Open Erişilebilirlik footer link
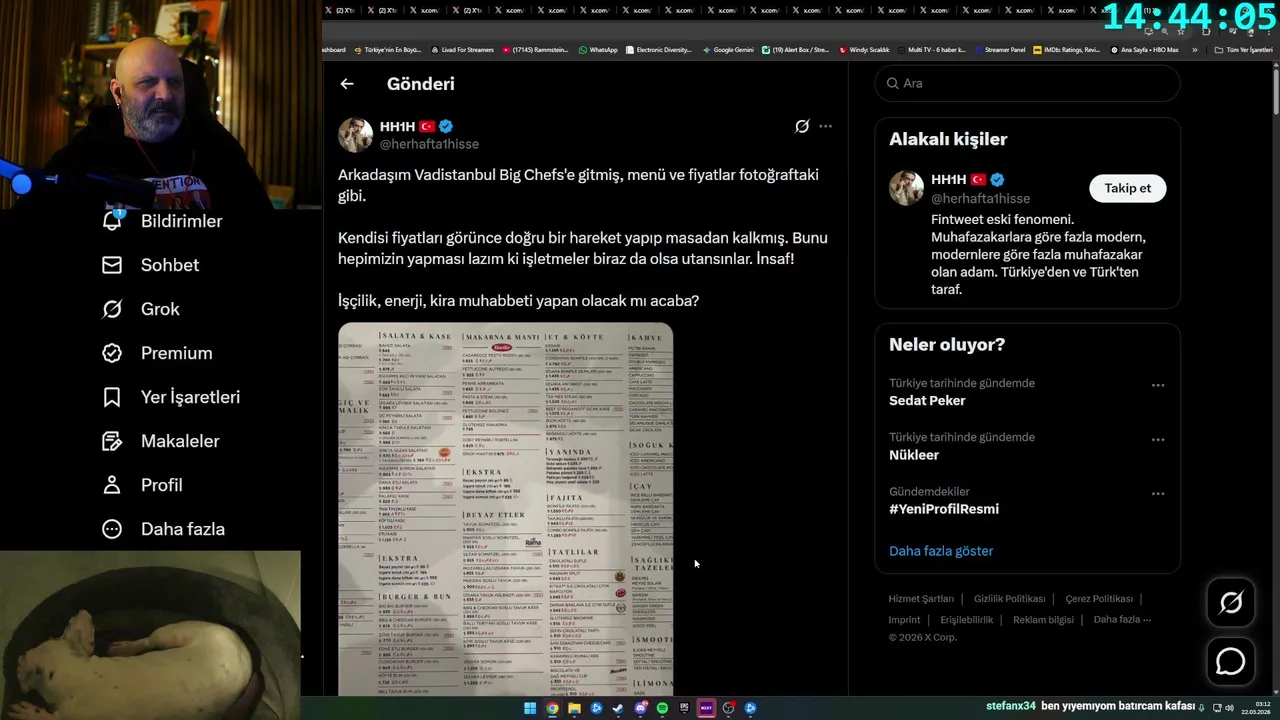Image resolution: width=1280 pixels, height=720 pixels. (967, 619)
